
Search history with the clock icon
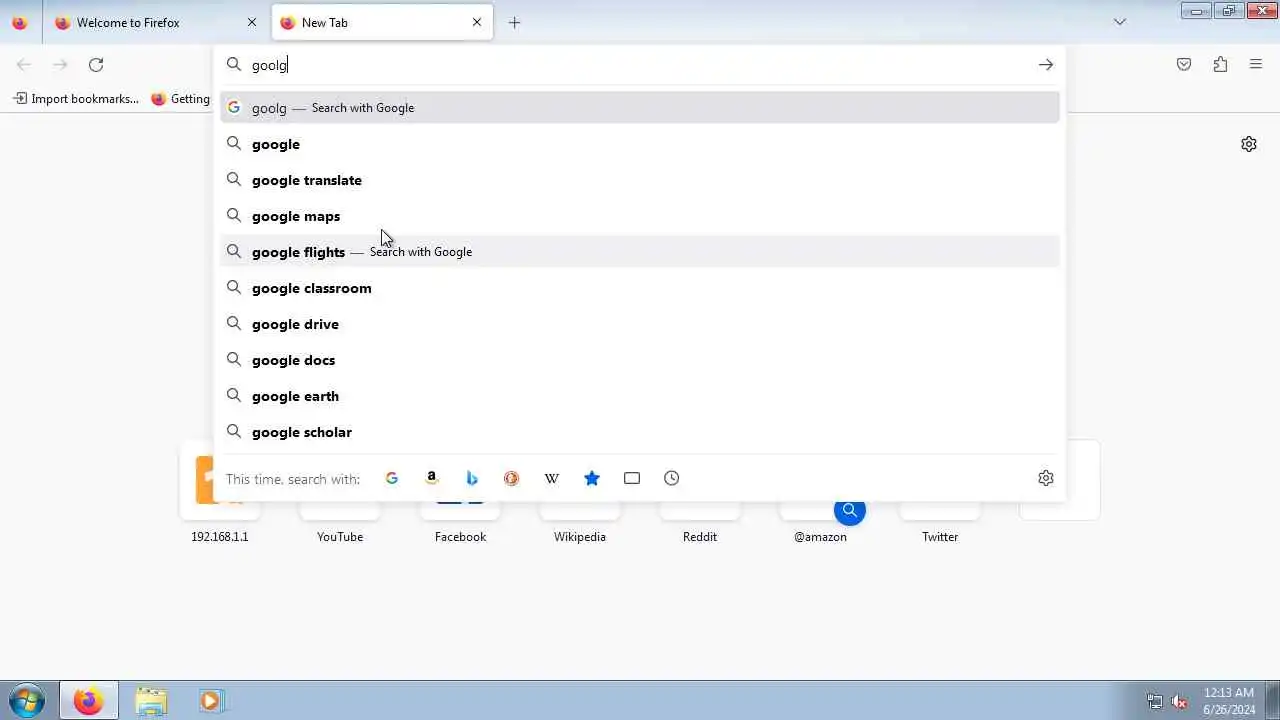672,478
